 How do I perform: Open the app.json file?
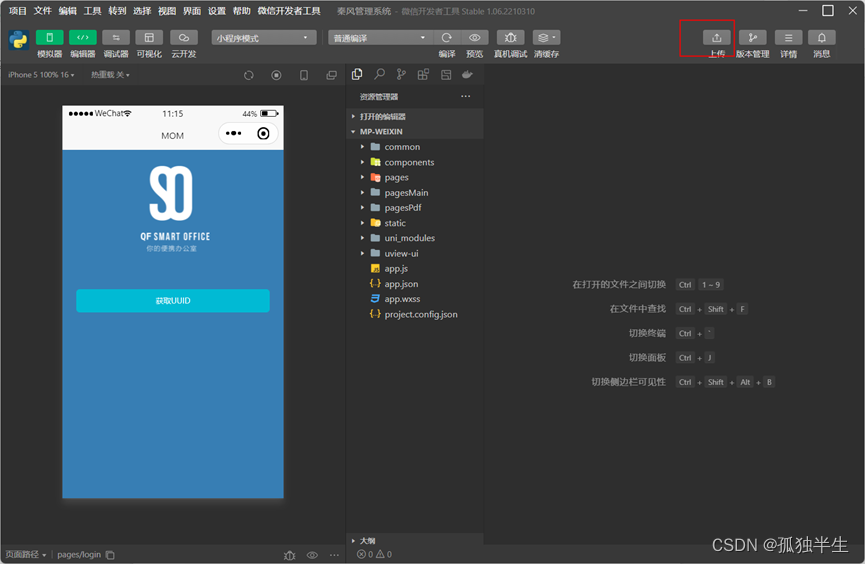[x=414, y=284]
